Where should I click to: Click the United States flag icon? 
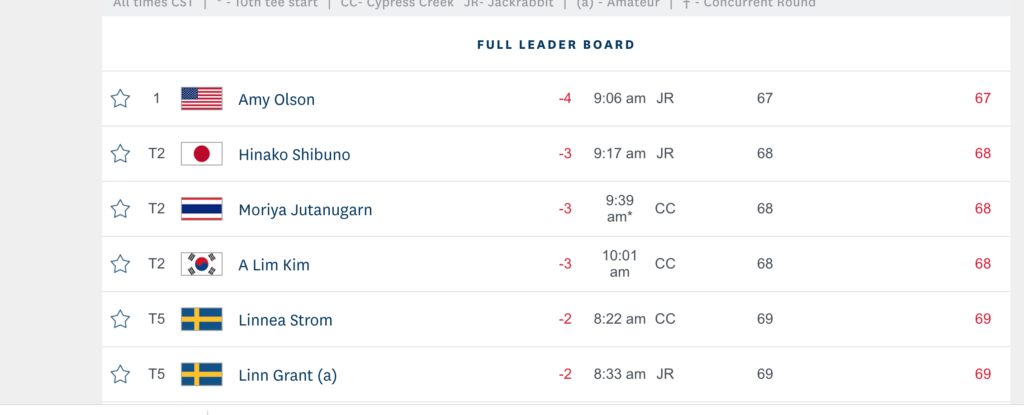(202, 99)
